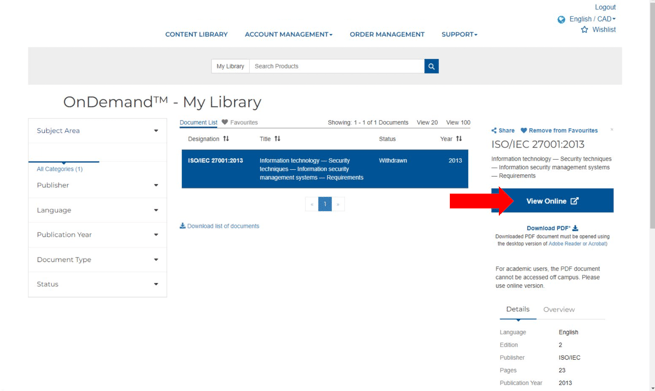Click the View Online button
This screenshot has height=391, width=655.
(552, 201)
